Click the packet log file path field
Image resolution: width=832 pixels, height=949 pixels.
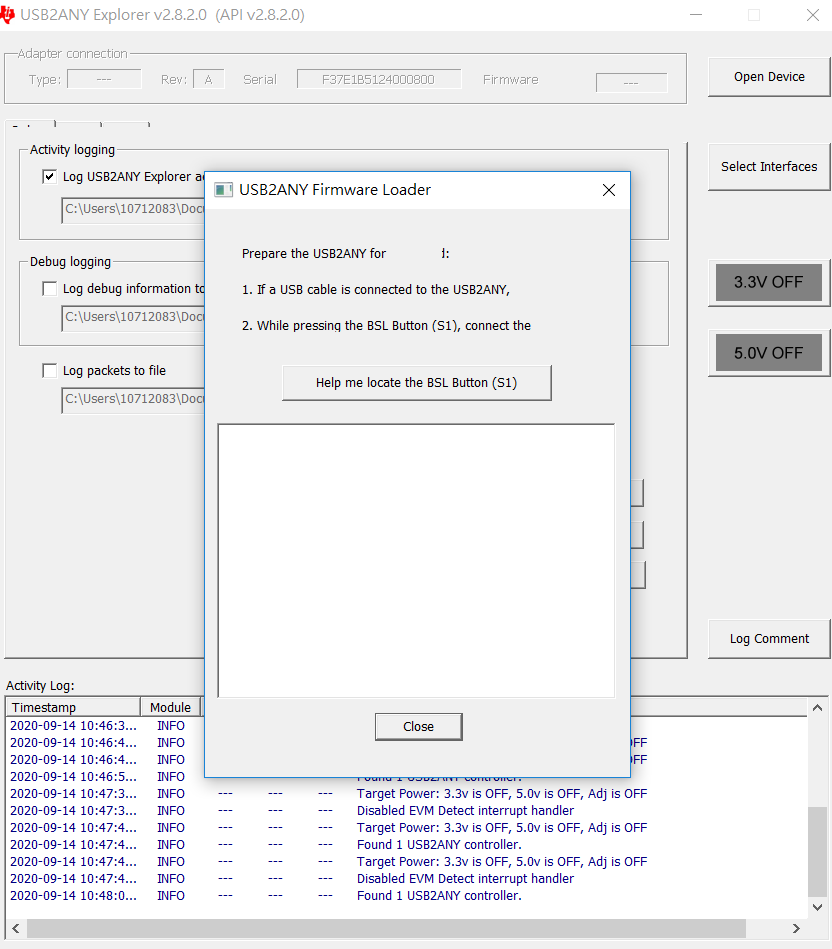133,400
